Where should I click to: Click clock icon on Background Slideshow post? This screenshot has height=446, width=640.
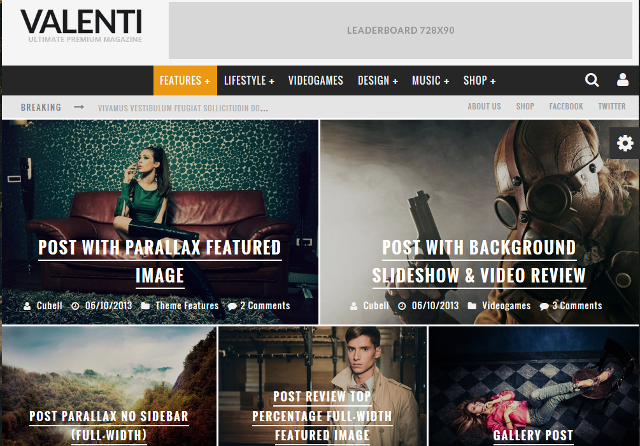402,306
